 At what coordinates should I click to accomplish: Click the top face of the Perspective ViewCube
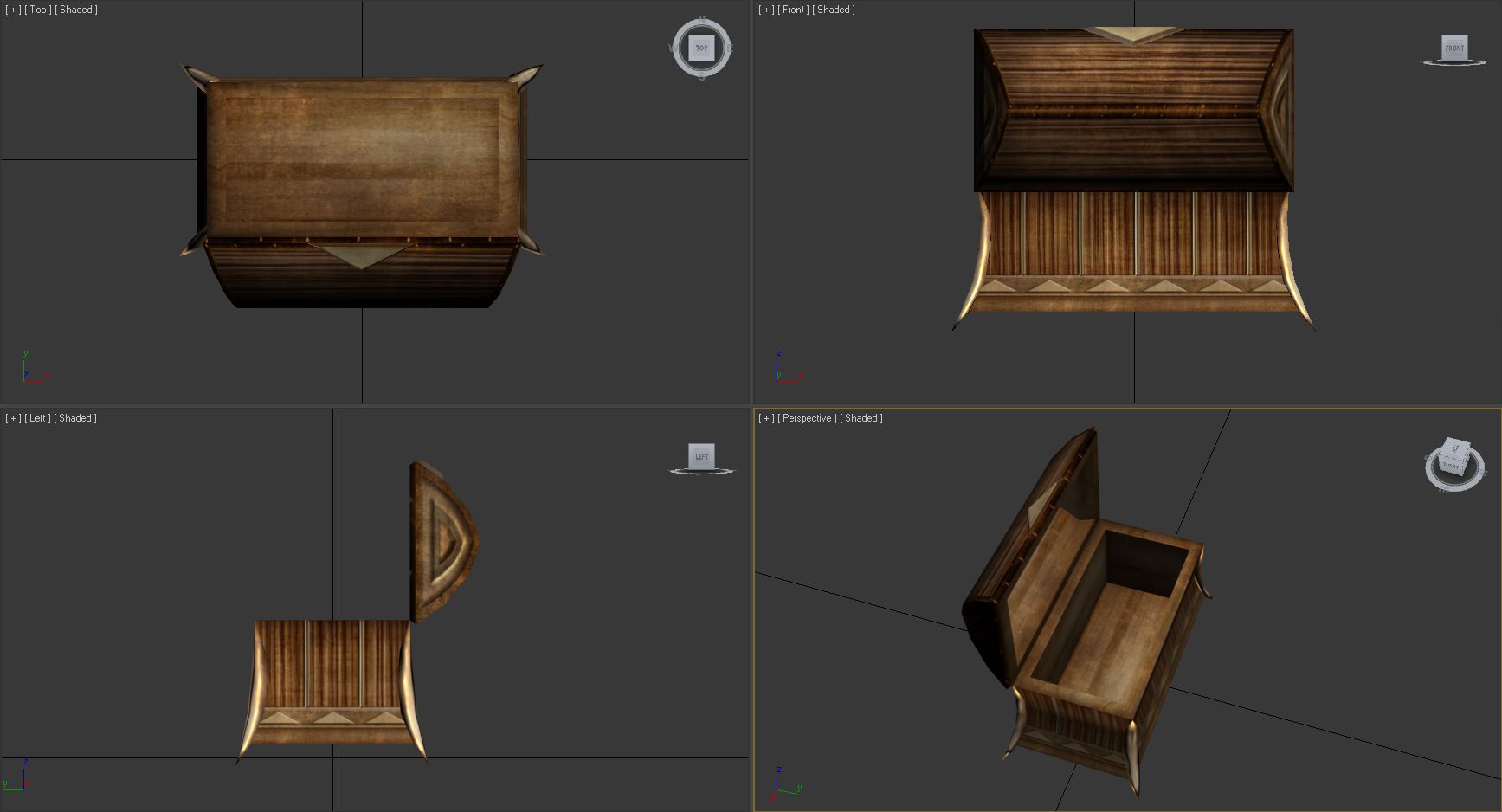(x=1455, y=448)
